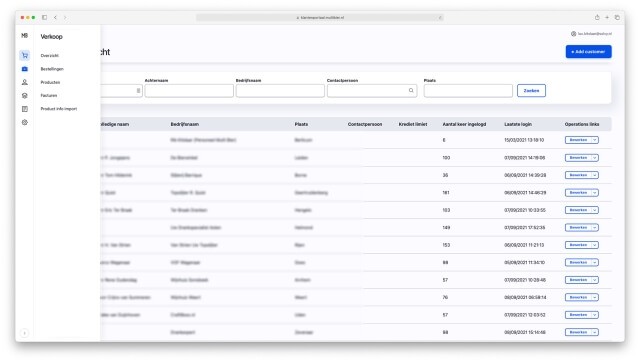Click into the Contactpersoon filter input field
The height and width of the screenshot is (362, 640).
(372, 91)
